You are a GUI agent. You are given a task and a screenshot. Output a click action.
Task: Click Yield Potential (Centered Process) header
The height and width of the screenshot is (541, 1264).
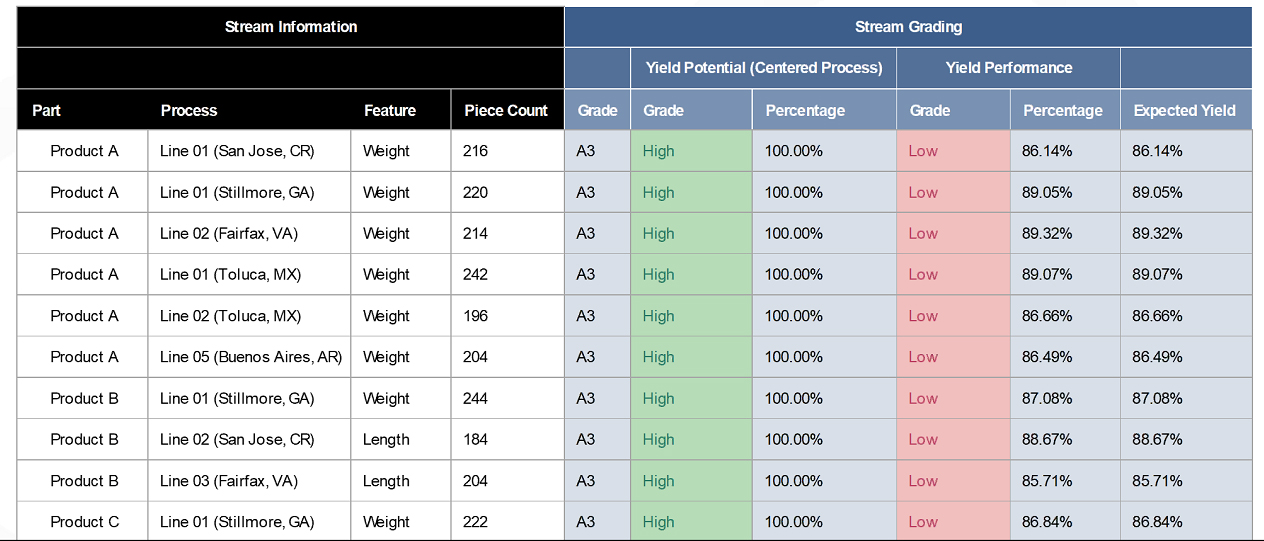click(x=764, y=68)
